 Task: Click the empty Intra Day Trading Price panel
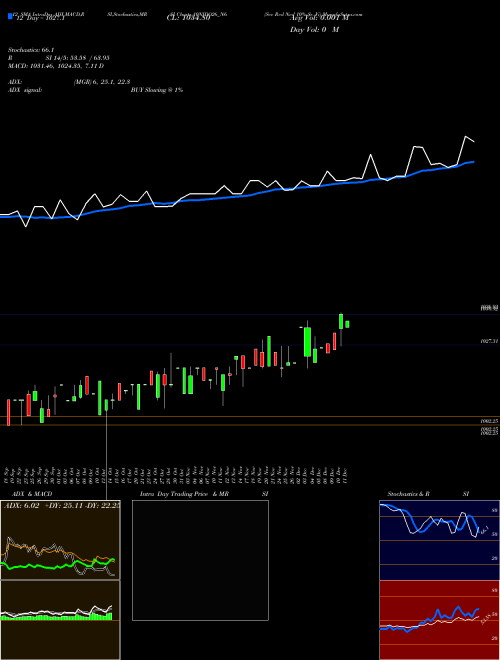click(200, 560)
